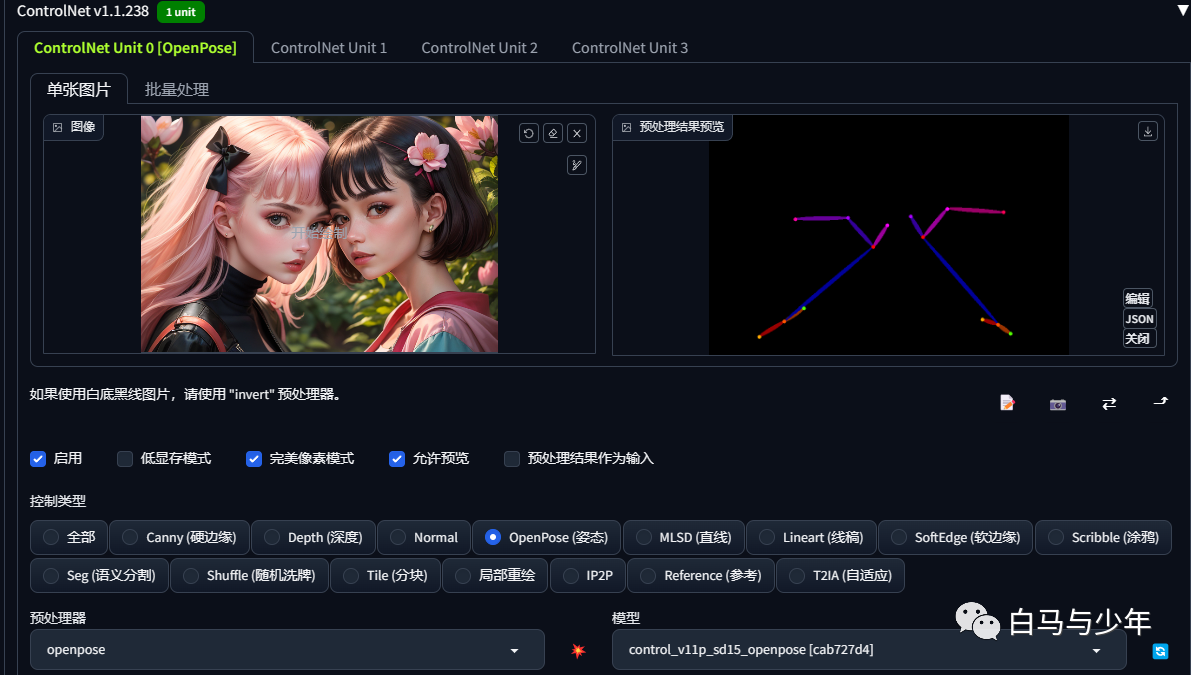Click the mirror webcam swap-arrows icon
Viewport: 1191px width, 675px height.
click(1109, 403)
